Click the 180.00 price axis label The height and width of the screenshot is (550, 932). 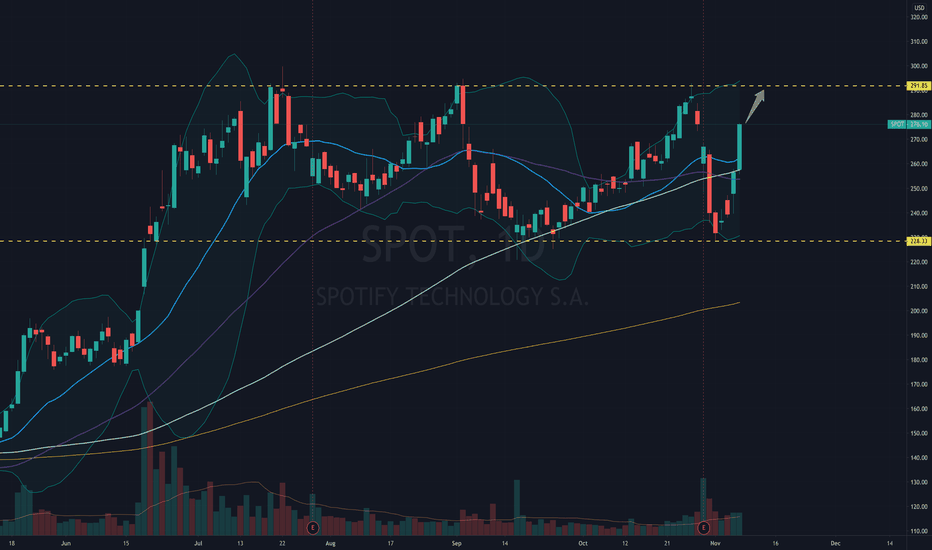point(918,360)
